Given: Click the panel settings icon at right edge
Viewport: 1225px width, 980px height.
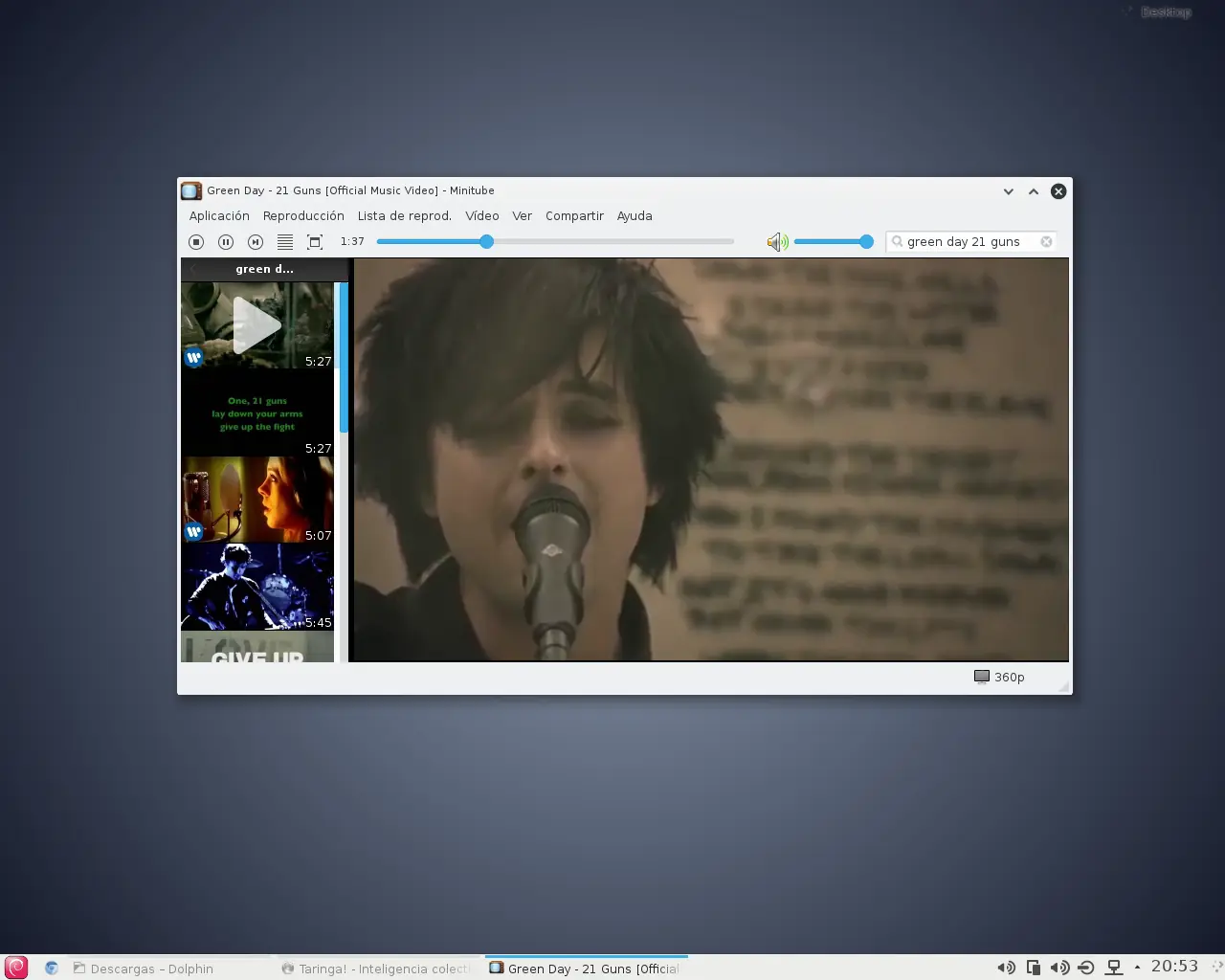Looking at the screenshot, I should [1216, 967].
